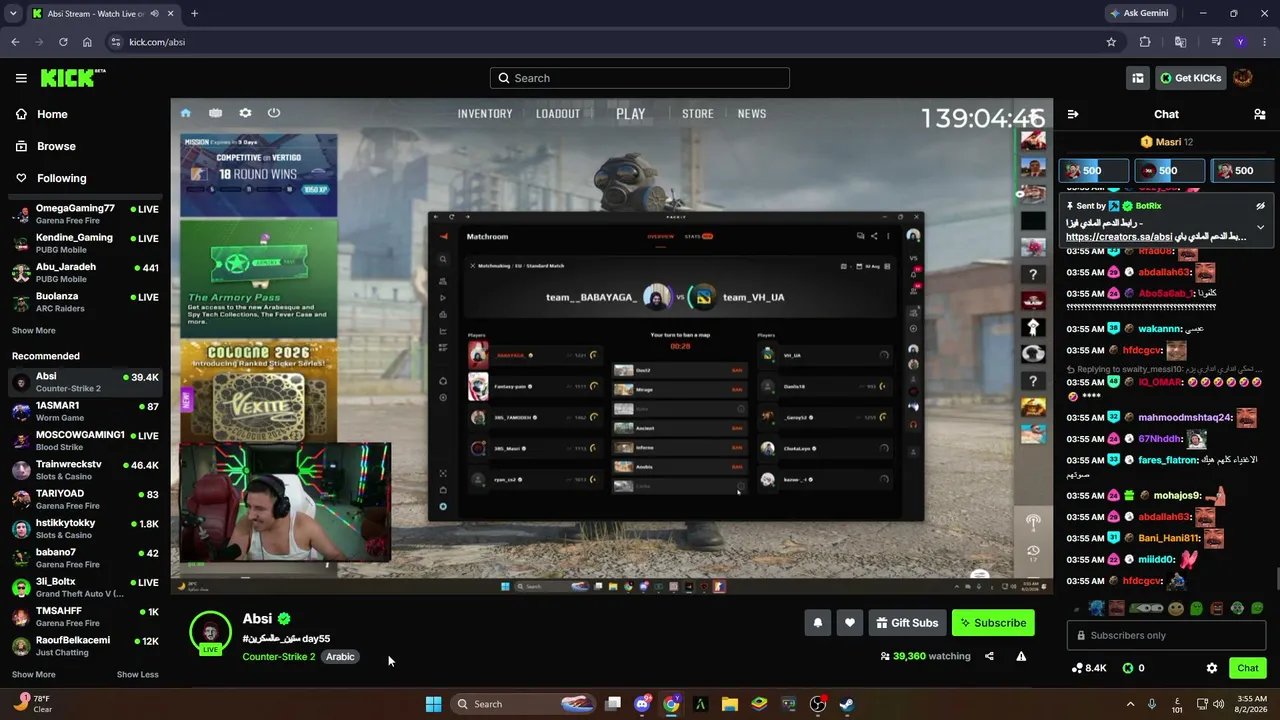The height and width of the screenshot is (720, 1280).
Task: Open the Get KICKs button
Action: tap(1190, 78)
